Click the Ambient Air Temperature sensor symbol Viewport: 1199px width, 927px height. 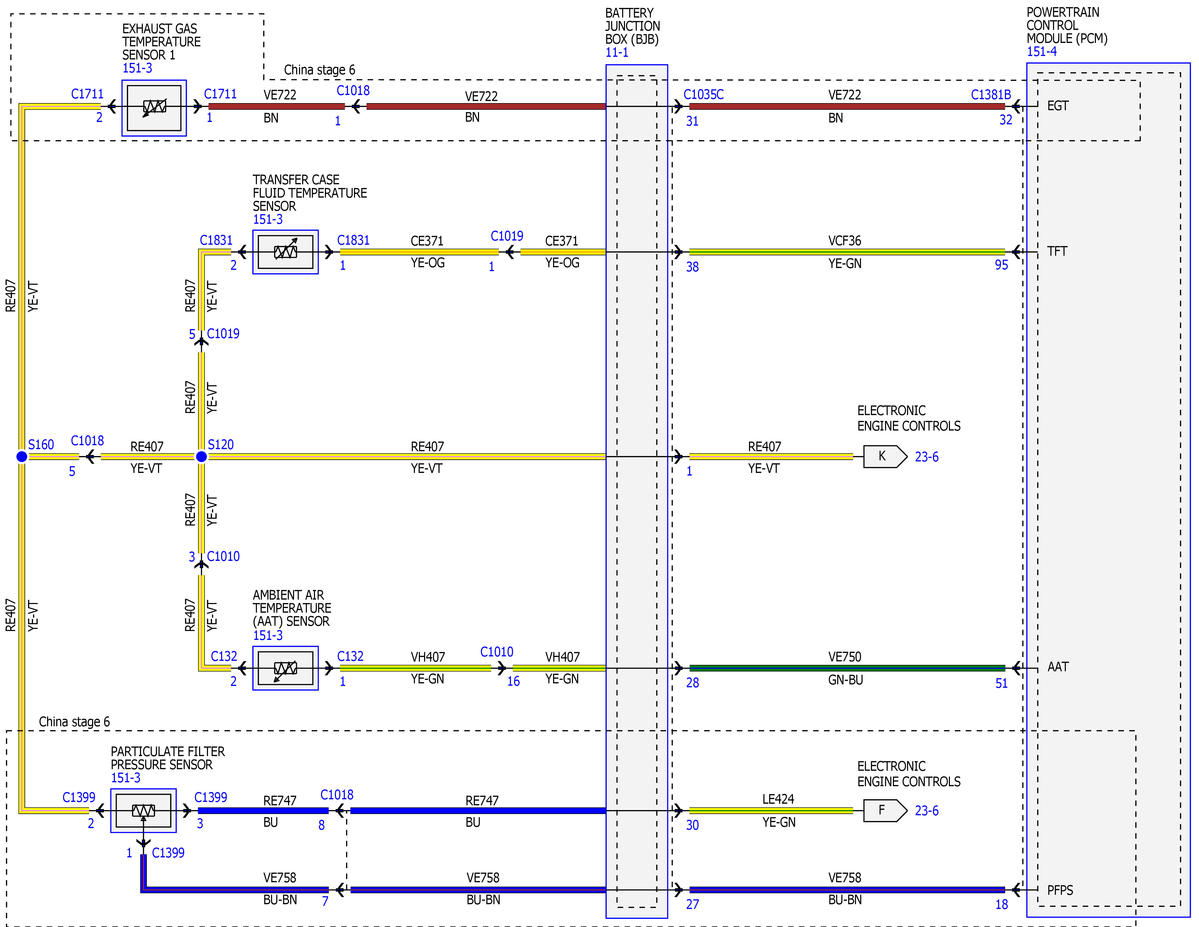click(285, 668)
